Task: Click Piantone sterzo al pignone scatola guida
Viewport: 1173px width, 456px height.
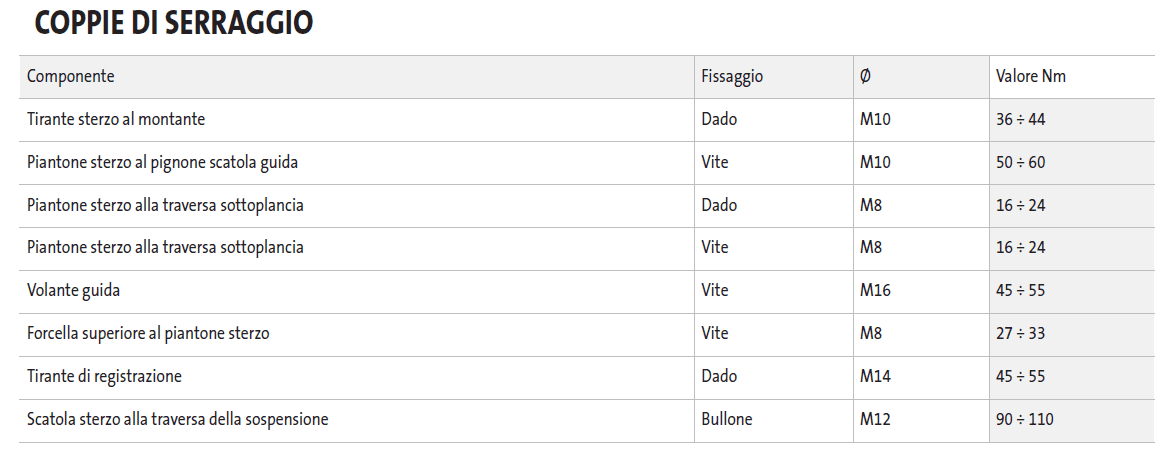Action: pos(162,162)
